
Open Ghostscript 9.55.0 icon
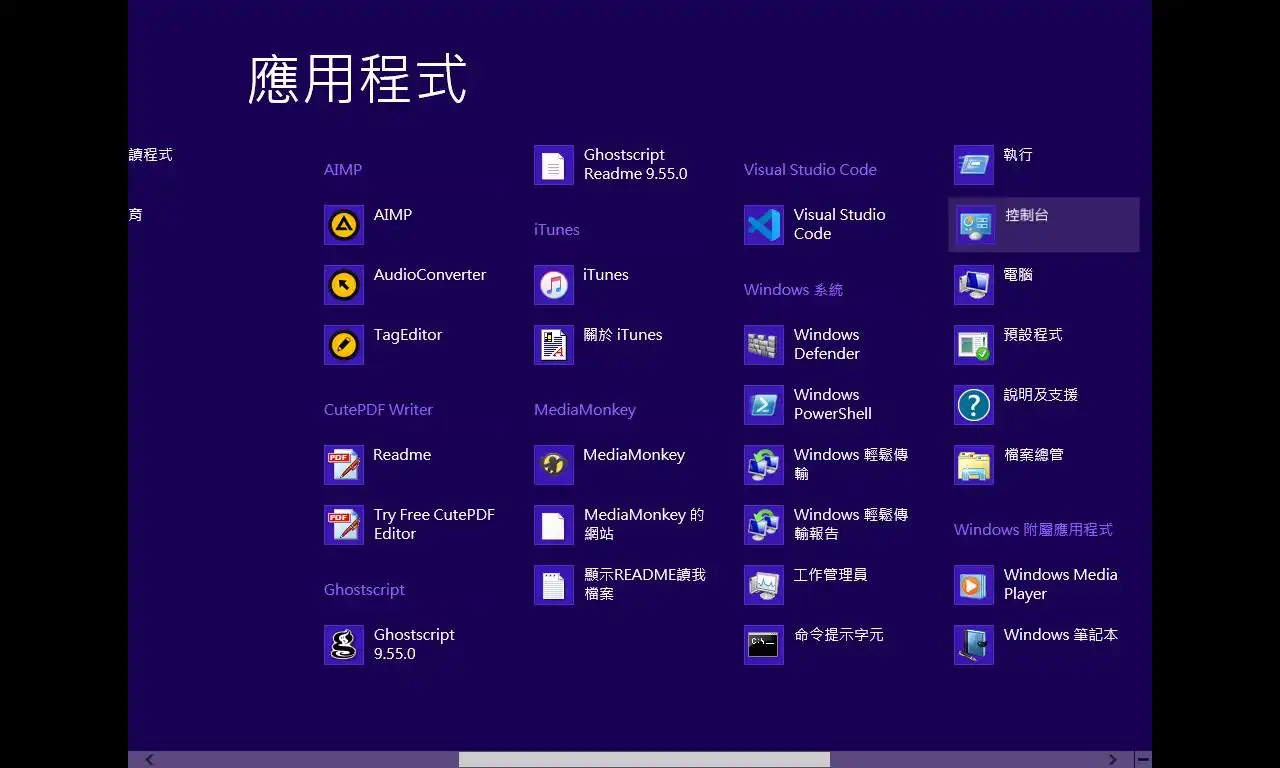[344, 645]
